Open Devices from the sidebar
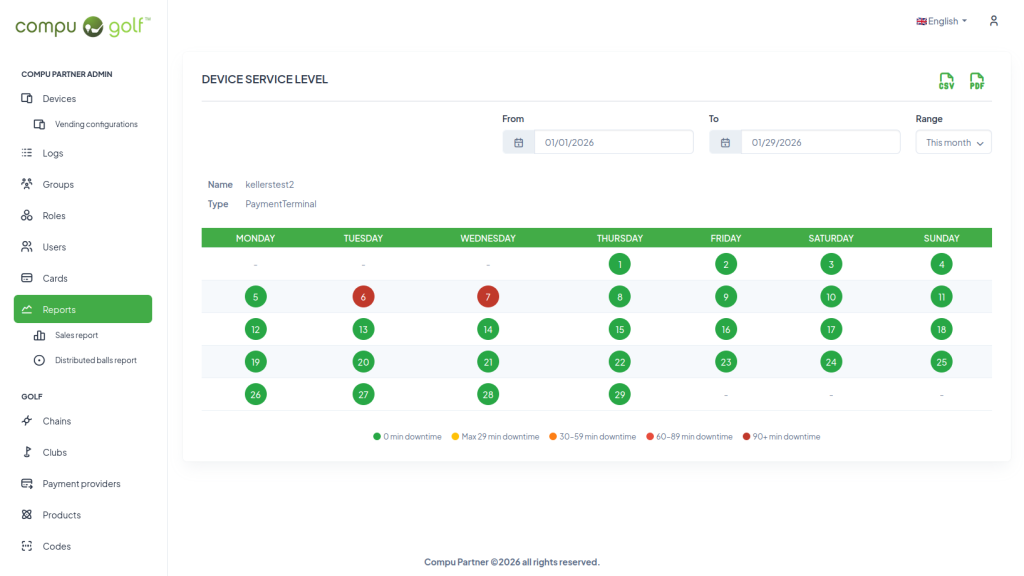1024x576 pixels. point(59,99)
